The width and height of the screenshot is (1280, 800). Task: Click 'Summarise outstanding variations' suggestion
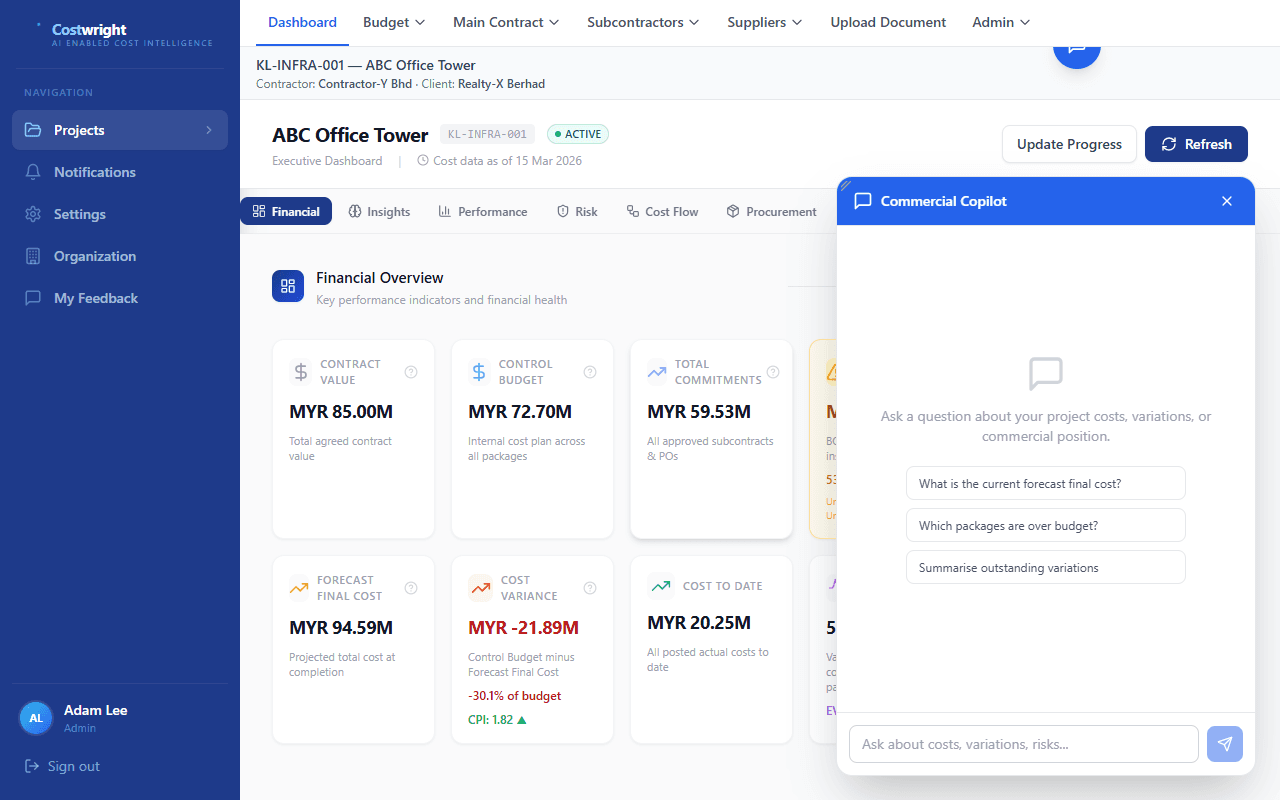1046,567
